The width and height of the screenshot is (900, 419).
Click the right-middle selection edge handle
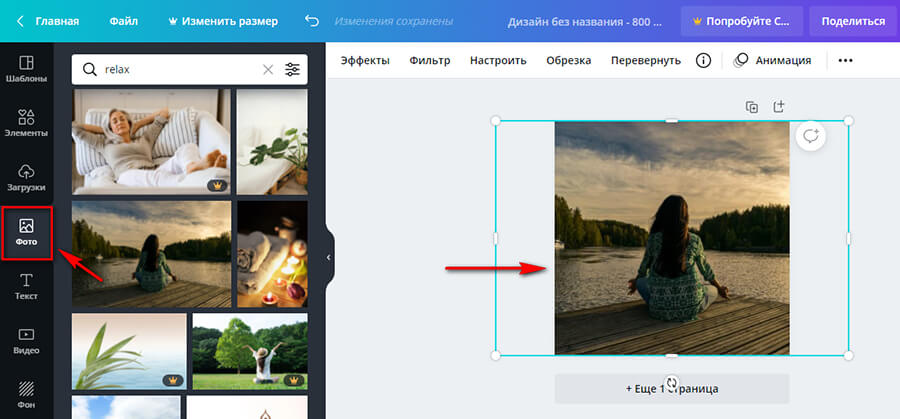point(849,238)
